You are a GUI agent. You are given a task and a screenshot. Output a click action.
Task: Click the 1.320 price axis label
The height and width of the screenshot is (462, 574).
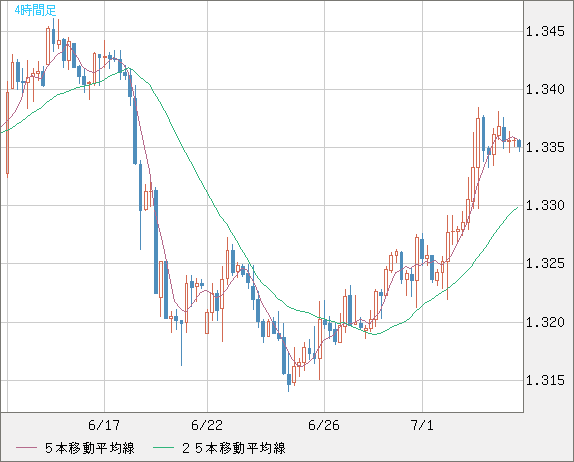(545, 323)
